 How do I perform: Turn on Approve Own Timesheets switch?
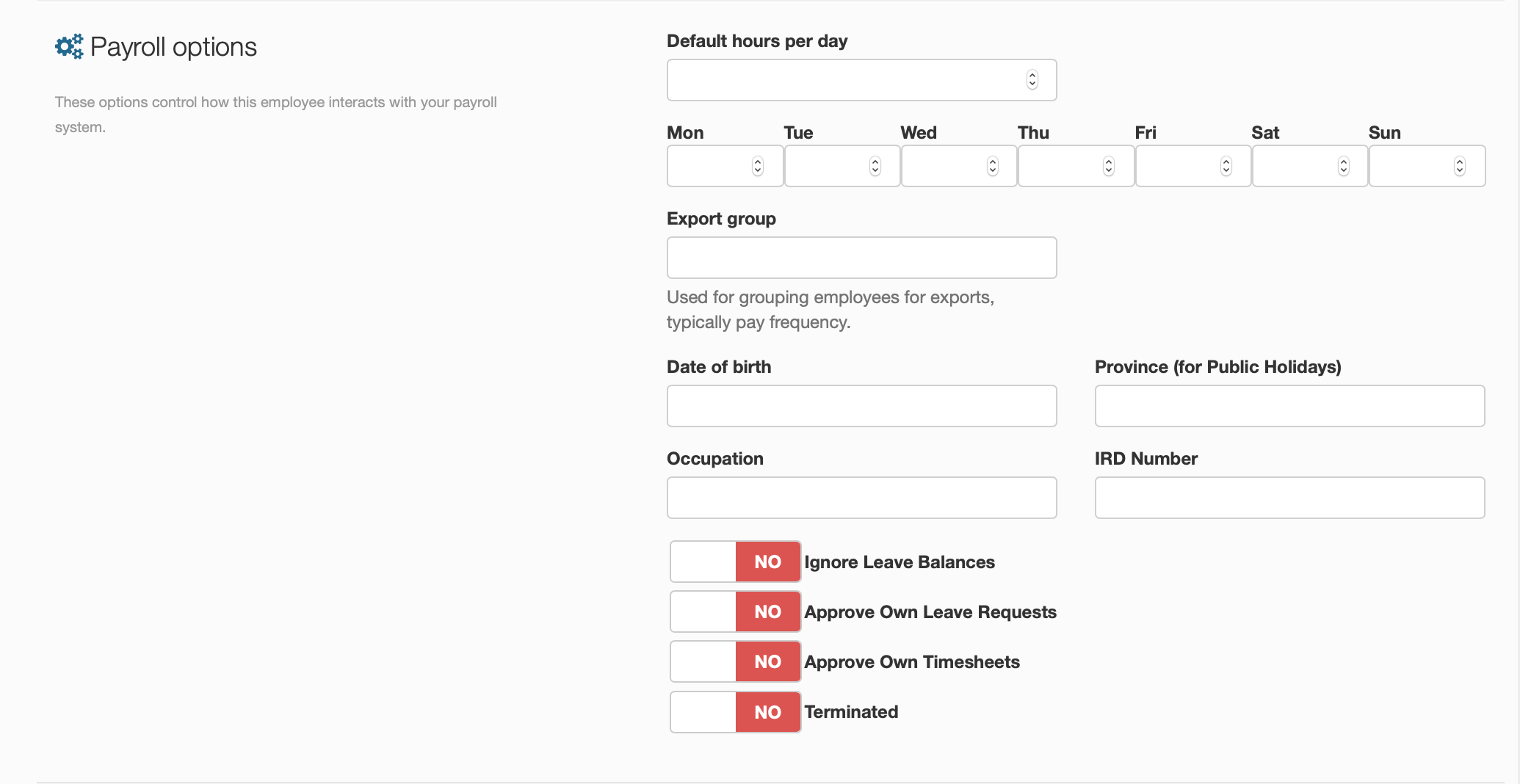pyautogui.click(x=735, y=661)
